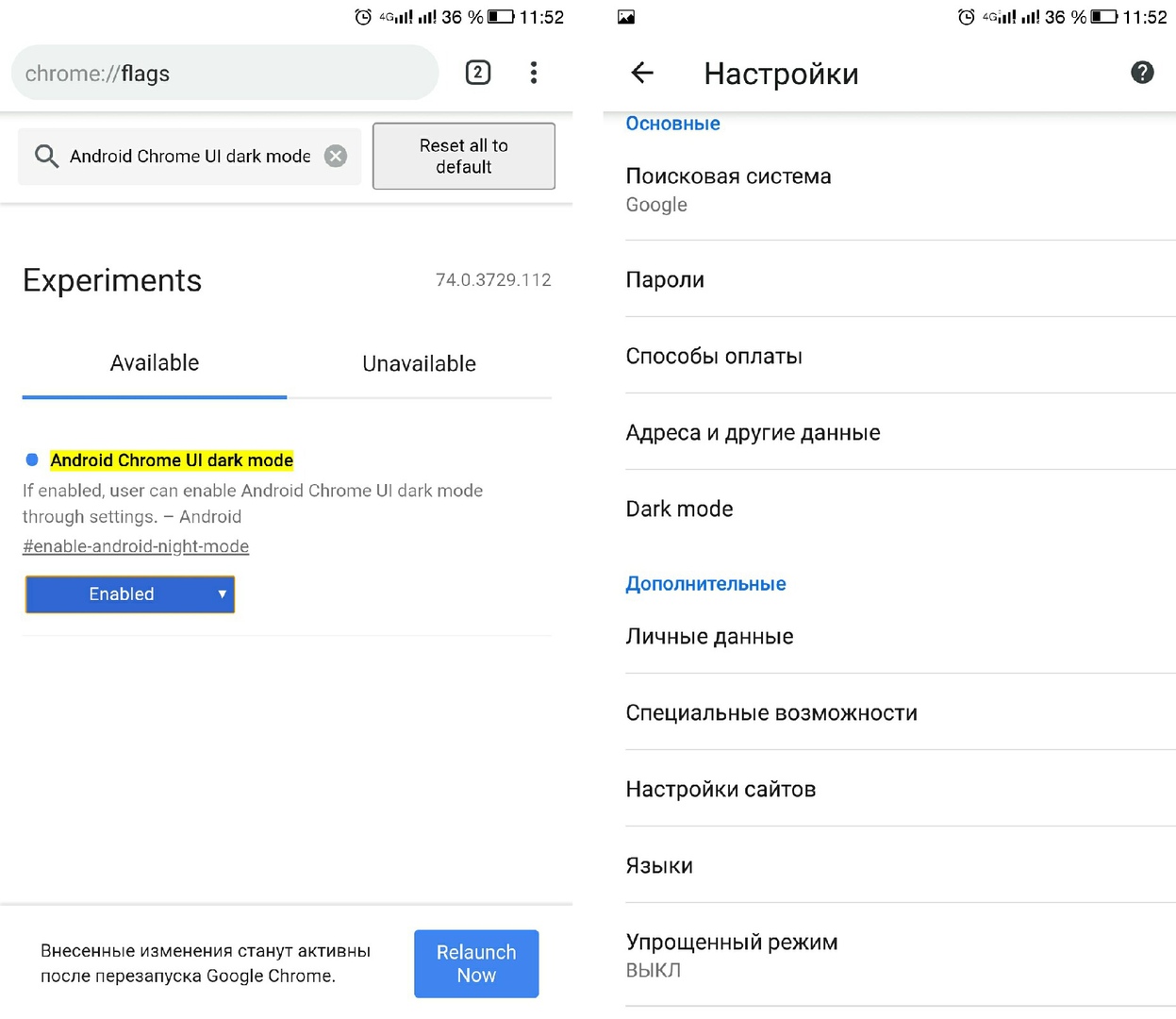
Task: Open the Пароли settings entry
Action: coord(665,280)
